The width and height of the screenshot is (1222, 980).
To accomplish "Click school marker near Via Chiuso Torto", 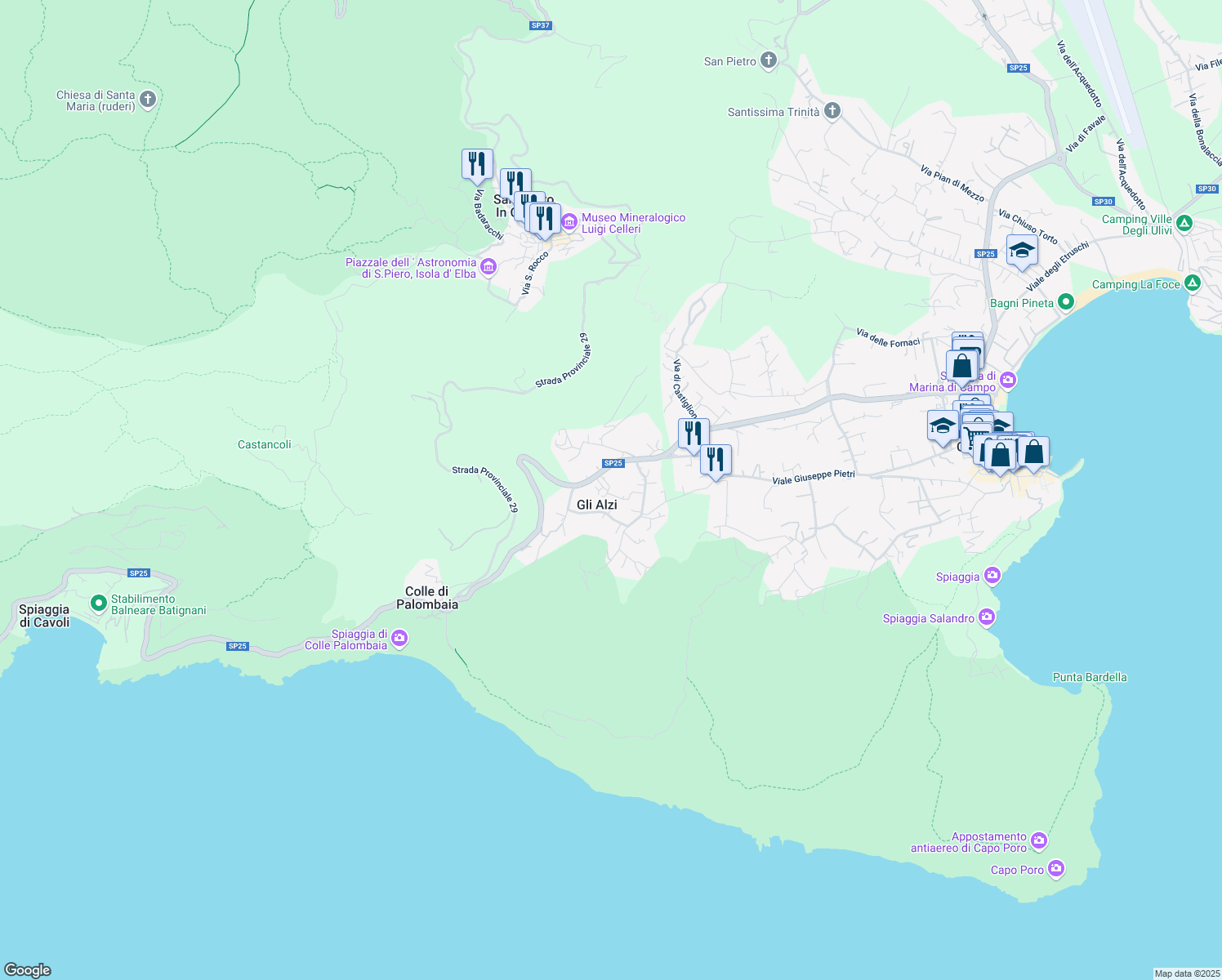I will (x=1022, y=252).
